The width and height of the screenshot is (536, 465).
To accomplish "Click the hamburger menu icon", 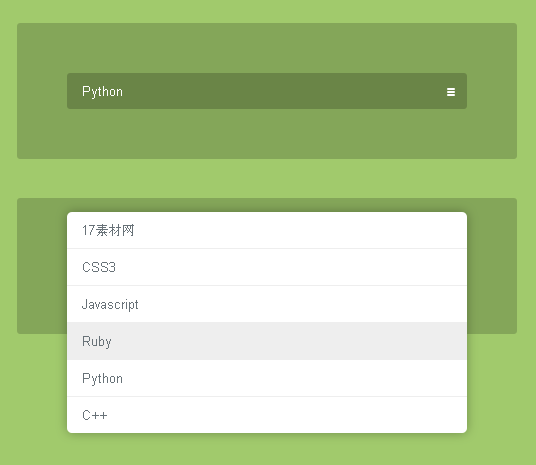I will 451,92.
